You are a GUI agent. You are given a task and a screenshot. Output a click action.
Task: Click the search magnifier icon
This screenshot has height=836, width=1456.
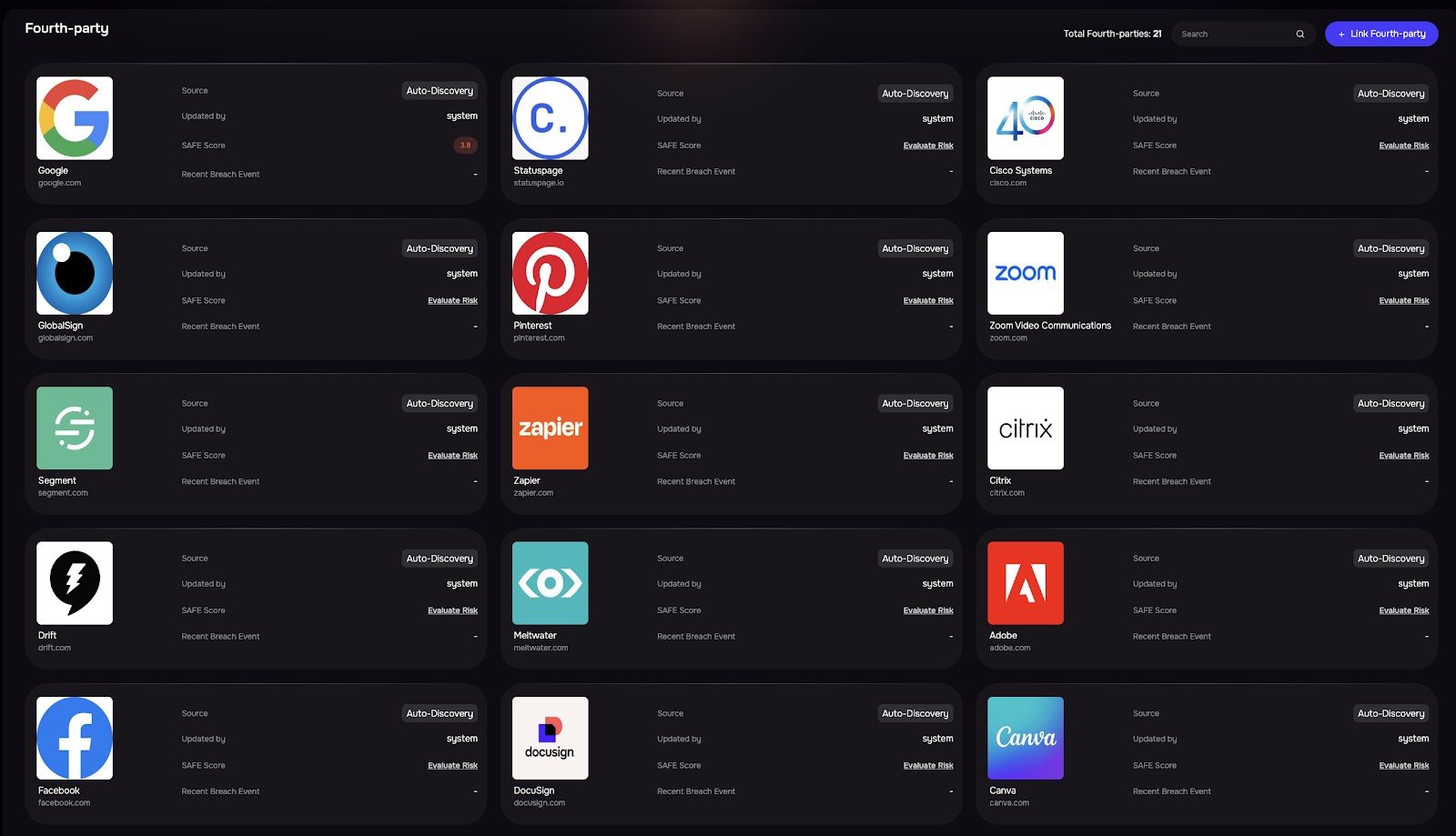pos(1300,35)
